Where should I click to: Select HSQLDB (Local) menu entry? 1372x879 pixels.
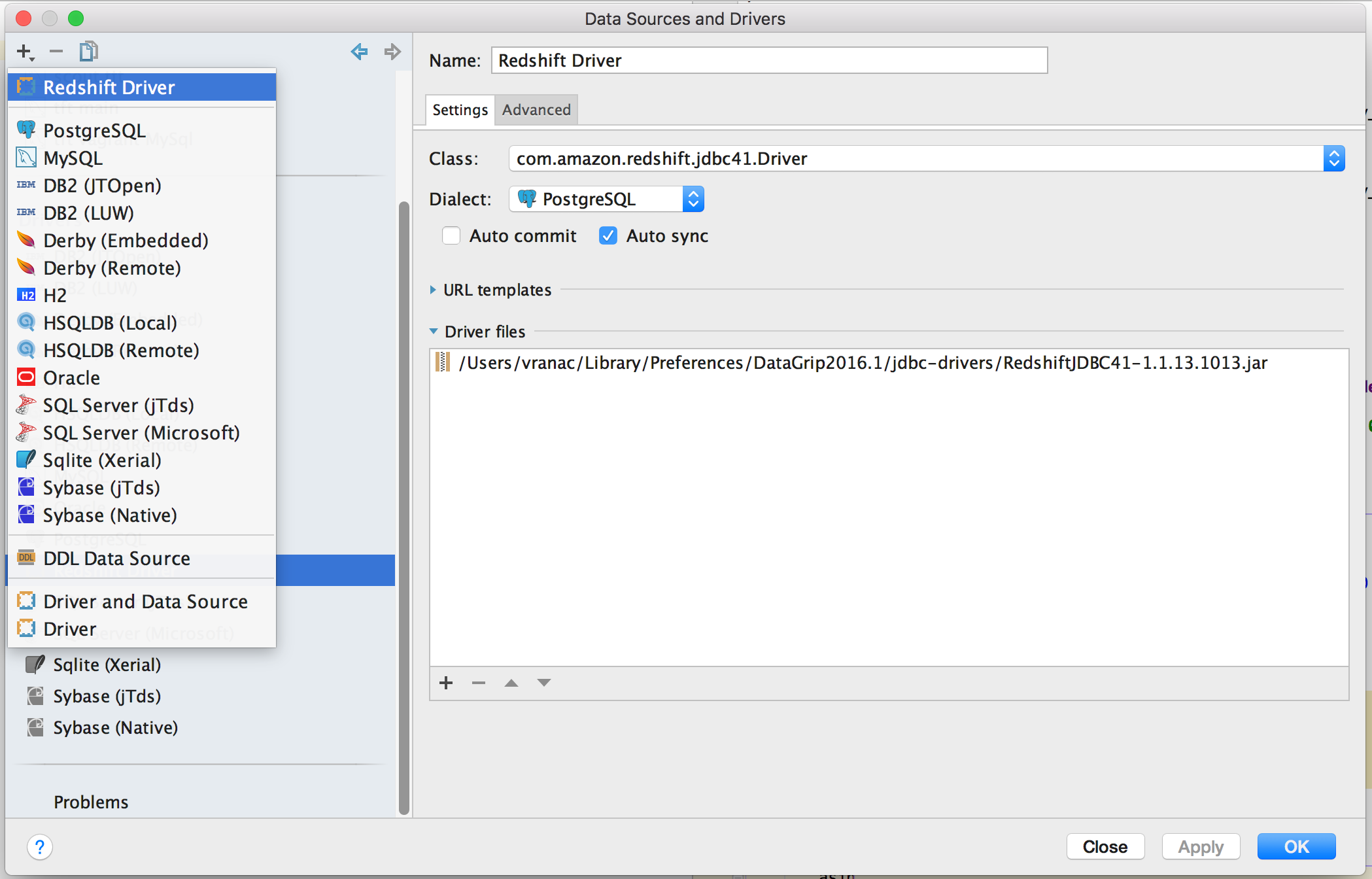click(142, 323)
